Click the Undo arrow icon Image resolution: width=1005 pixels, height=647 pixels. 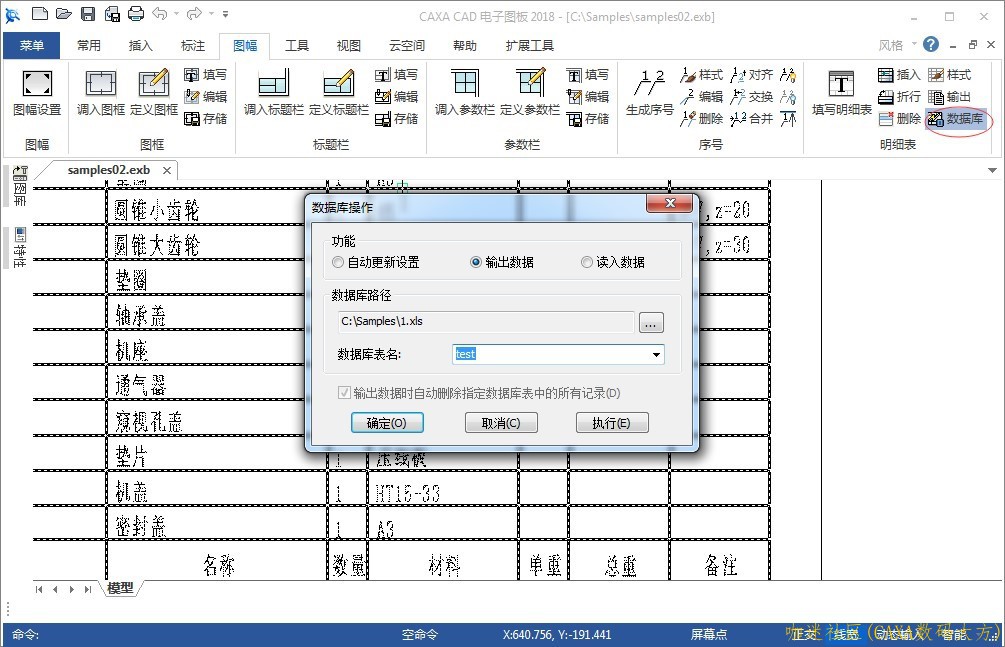pyautogui.click(x=160, y=13)
